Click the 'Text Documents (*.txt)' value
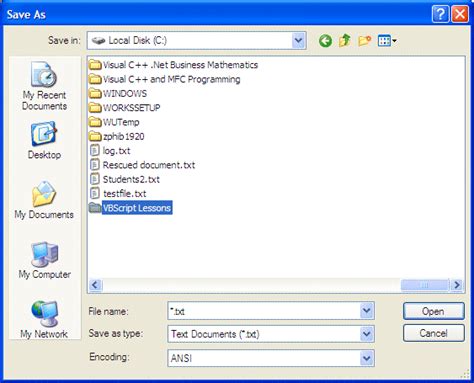474x383 pixels. pyautogui.click(x=215, y=334)
